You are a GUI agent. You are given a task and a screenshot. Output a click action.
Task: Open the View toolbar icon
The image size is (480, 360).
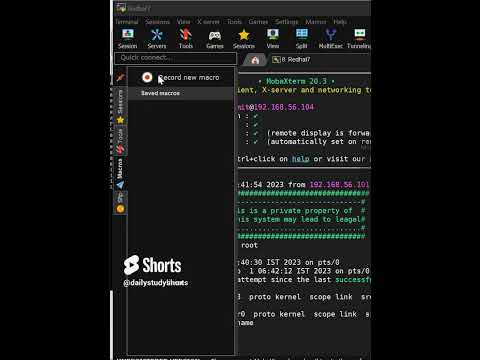tap(273, 39)
